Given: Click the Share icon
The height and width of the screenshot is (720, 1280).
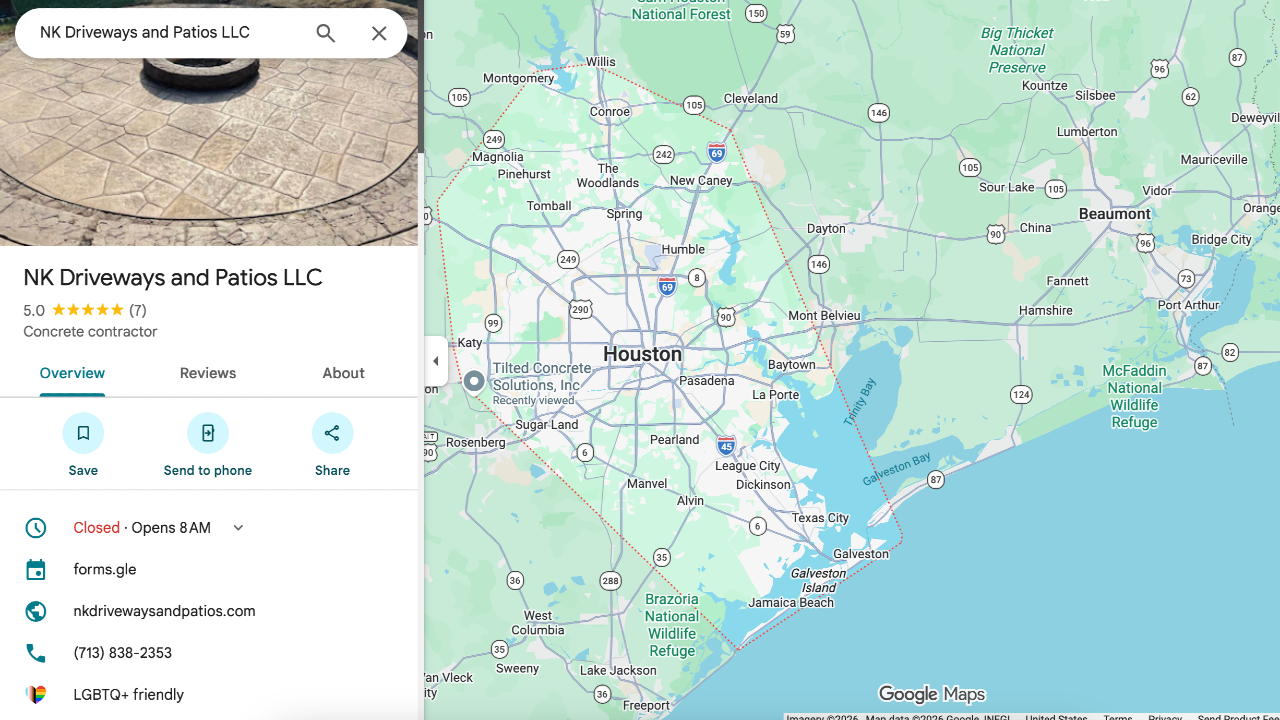Looking at the screenshot, I should [332, 433].
